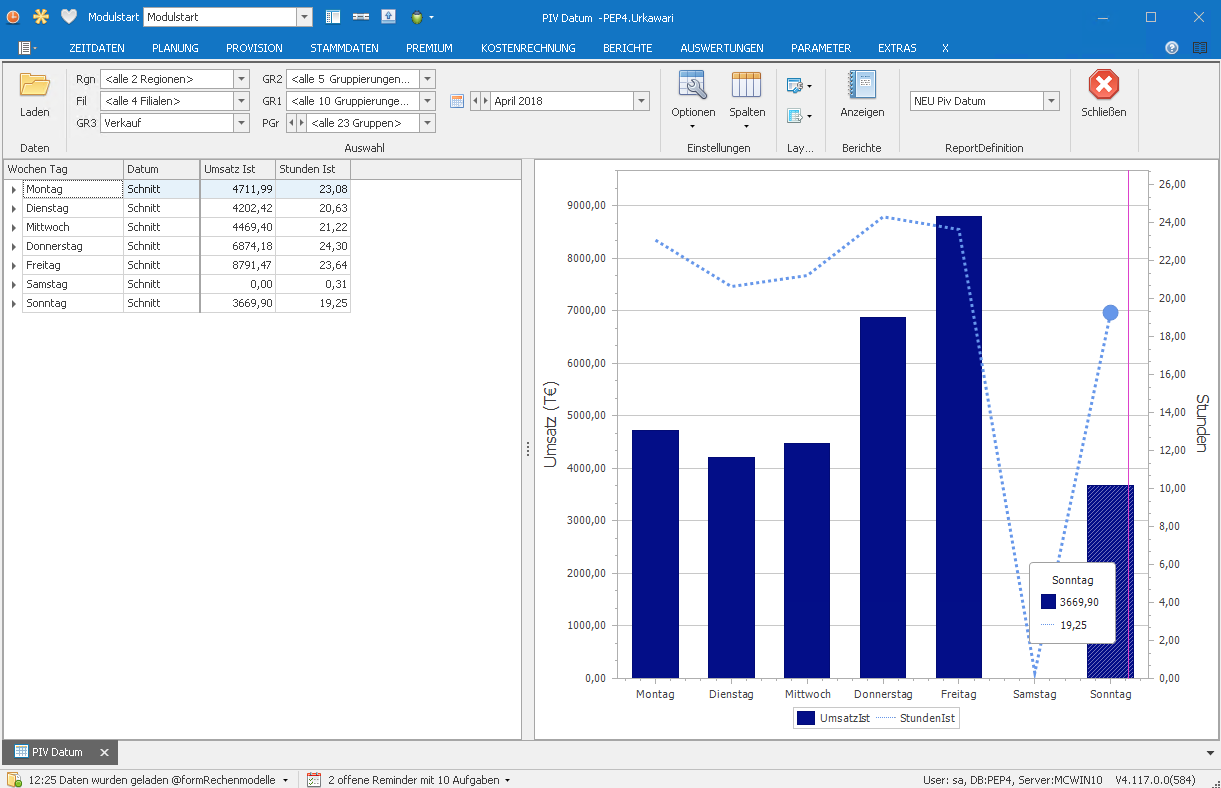Open the Spalten columns chooser
The height and width of the screenshot is (788, 1221).
click(x=746, y=86)
